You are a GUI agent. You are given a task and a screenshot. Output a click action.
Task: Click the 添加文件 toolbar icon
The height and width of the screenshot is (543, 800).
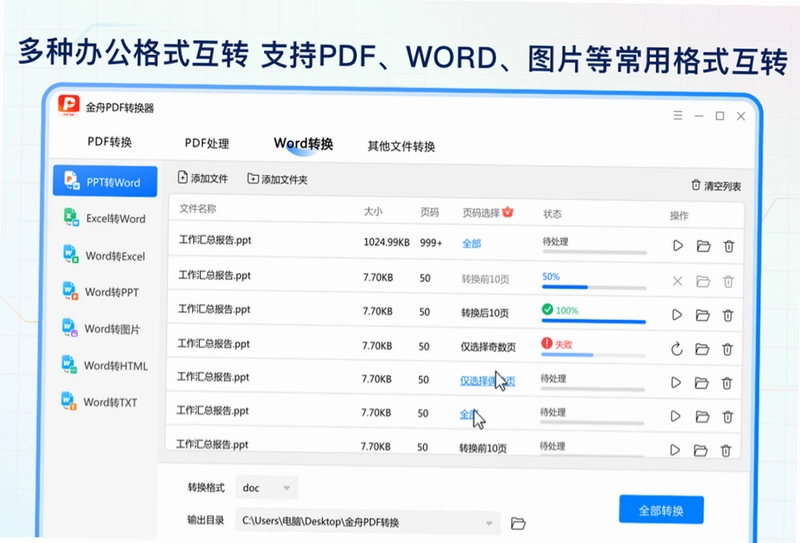click(183, 177)
